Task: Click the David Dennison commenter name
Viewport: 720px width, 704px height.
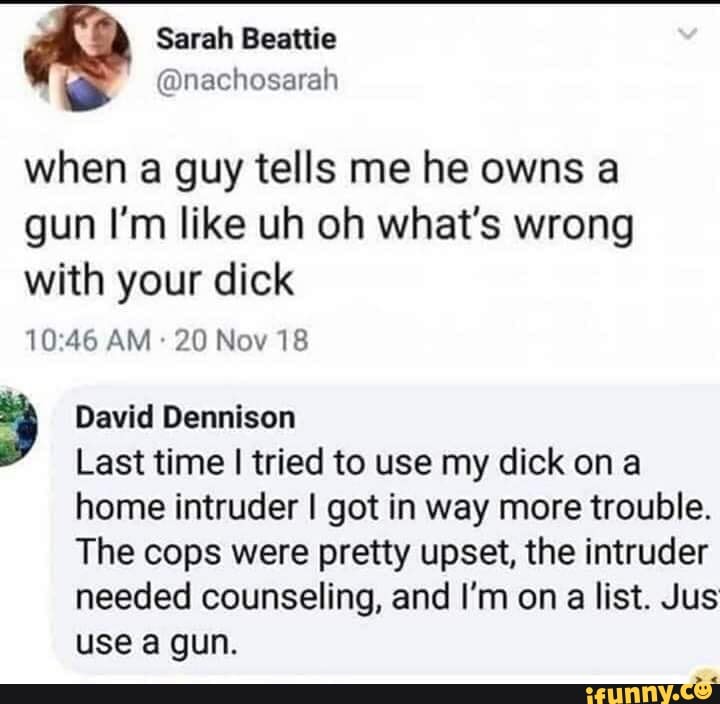Action: point(185,417)
